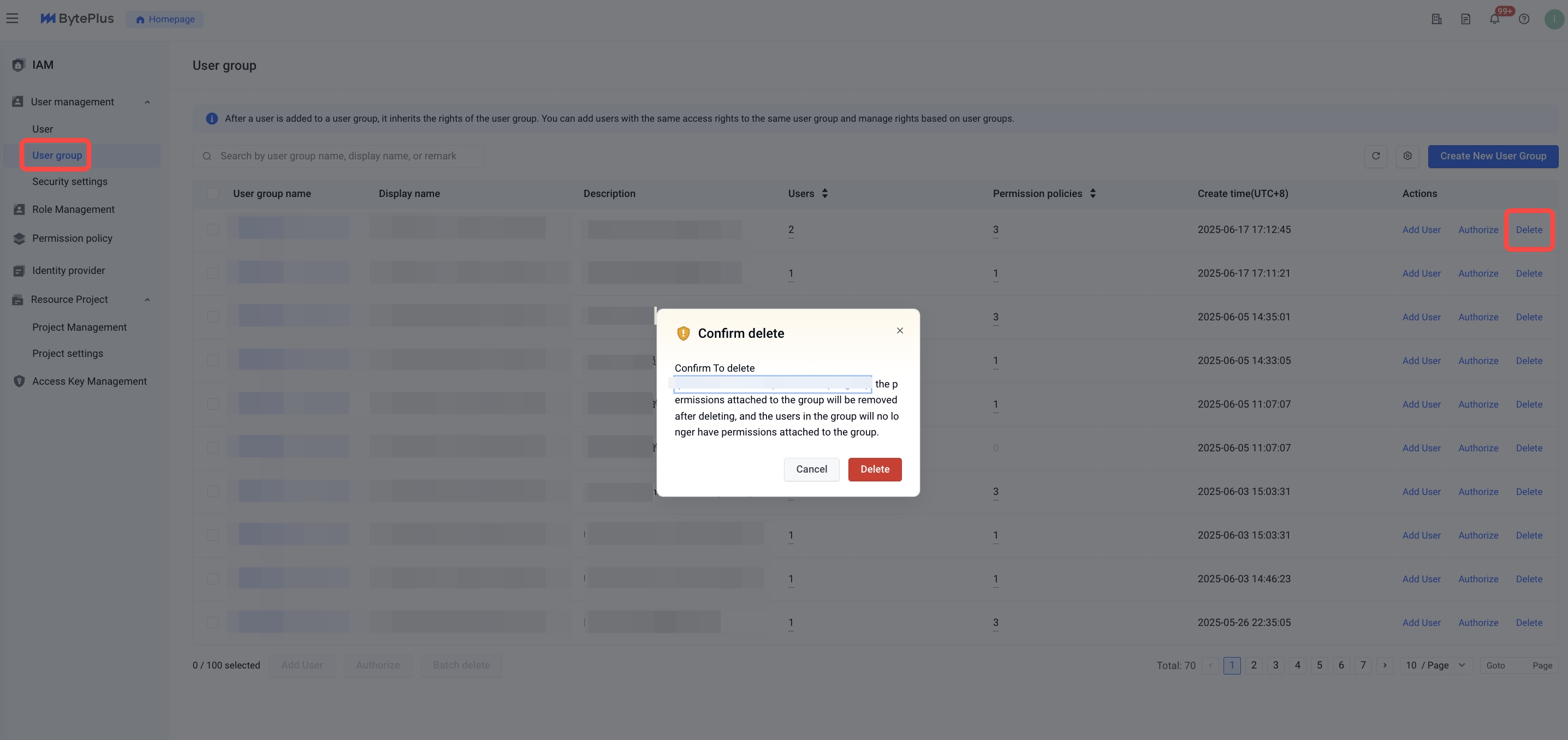Open the 10 / Page size dropdown
The width and height of the screenshot is (1568, 740).
tap(1435, 665)
